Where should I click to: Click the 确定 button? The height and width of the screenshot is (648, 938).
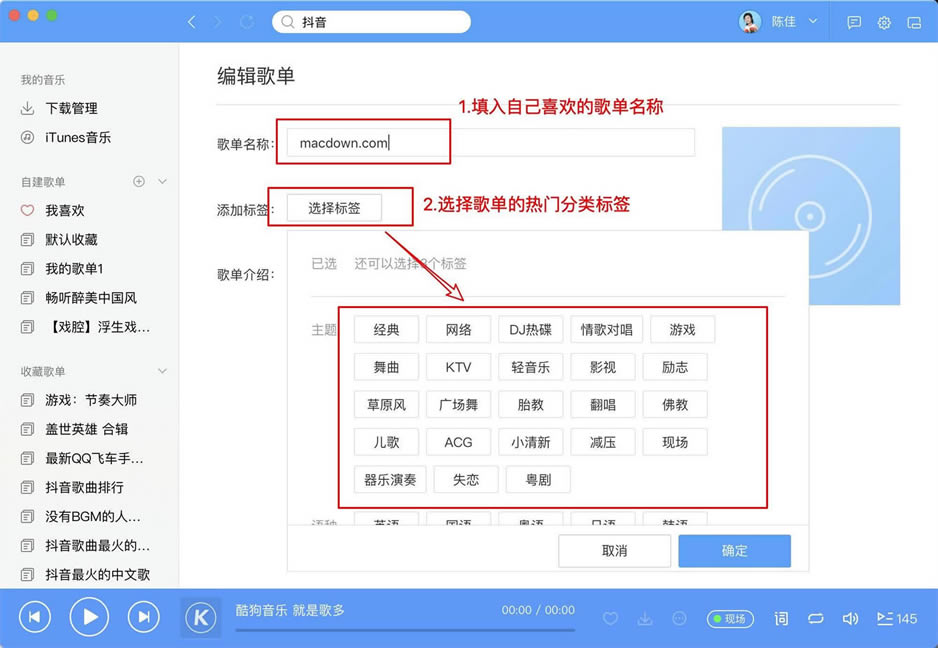point(734,551)
